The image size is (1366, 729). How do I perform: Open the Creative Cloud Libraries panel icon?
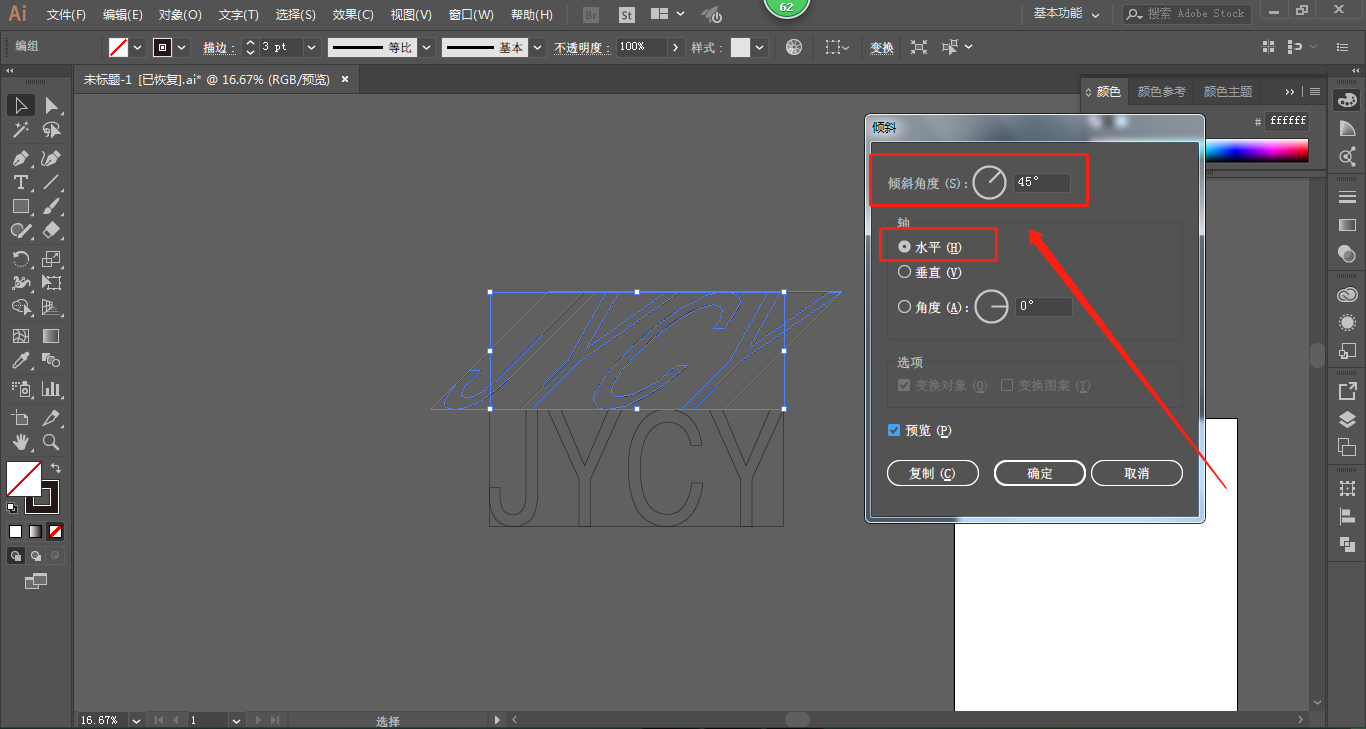1347,295
